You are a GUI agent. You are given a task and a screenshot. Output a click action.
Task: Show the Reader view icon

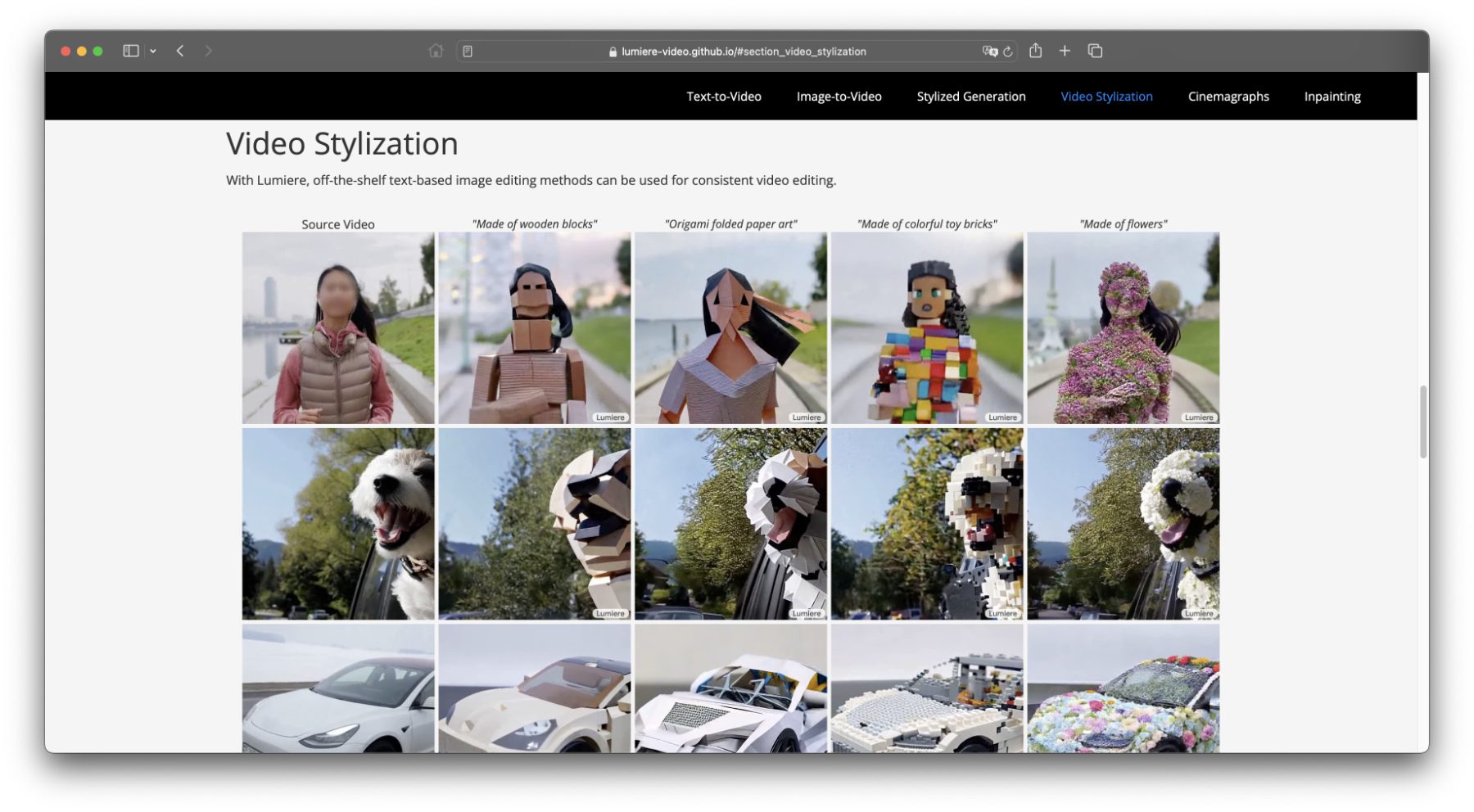[468, 52]
